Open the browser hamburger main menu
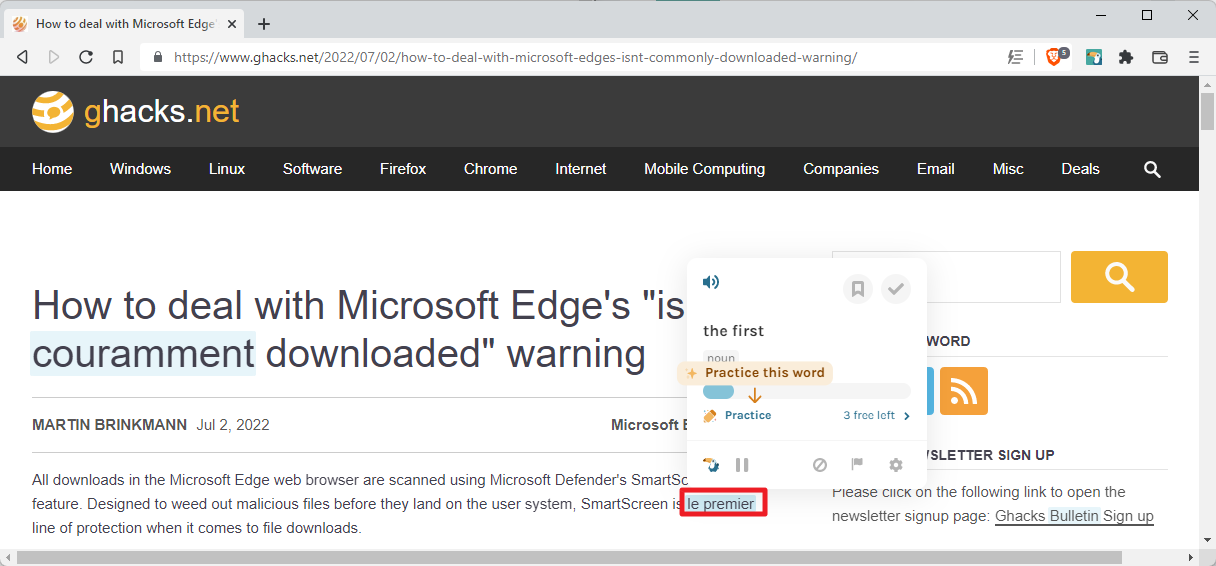The height and width of the screenshot is (566, 1216). pyautogui.click(x=1194, y=58)
